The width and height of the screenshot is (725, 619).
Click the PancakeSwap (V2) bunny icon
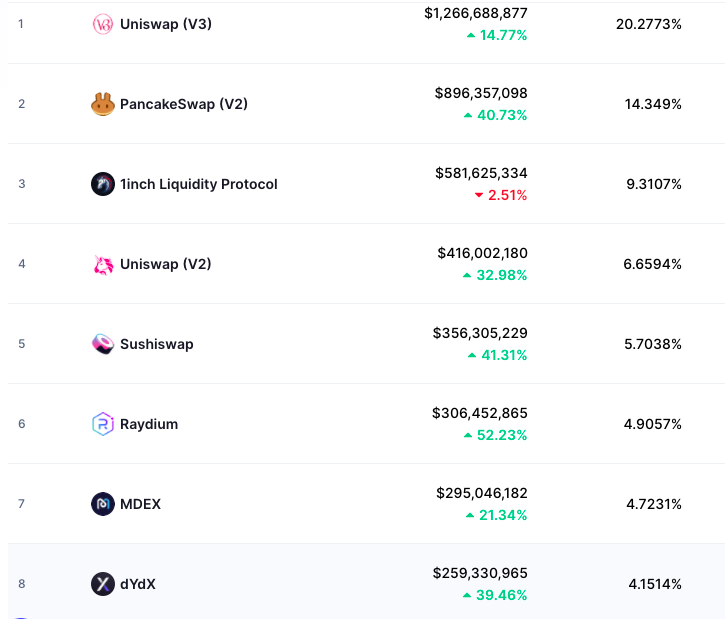tap(103, 104)
